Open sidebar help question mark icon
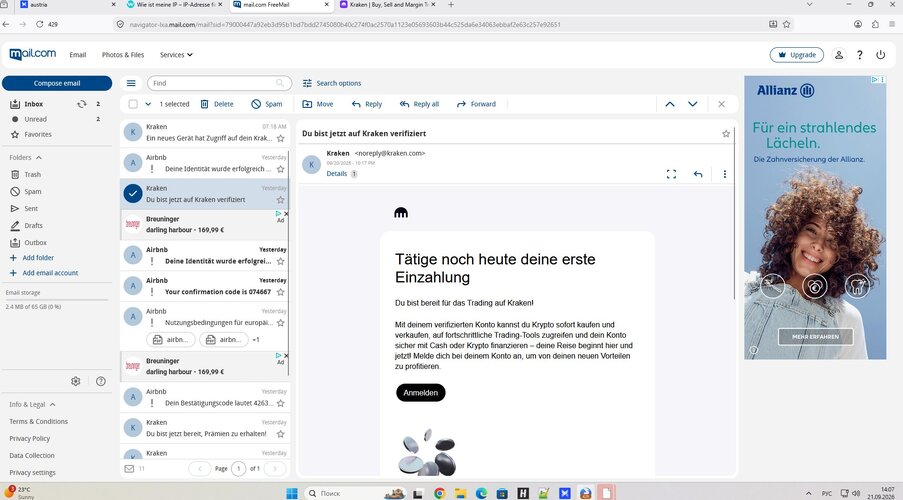903x500 pixels. [x=101, y=381]
